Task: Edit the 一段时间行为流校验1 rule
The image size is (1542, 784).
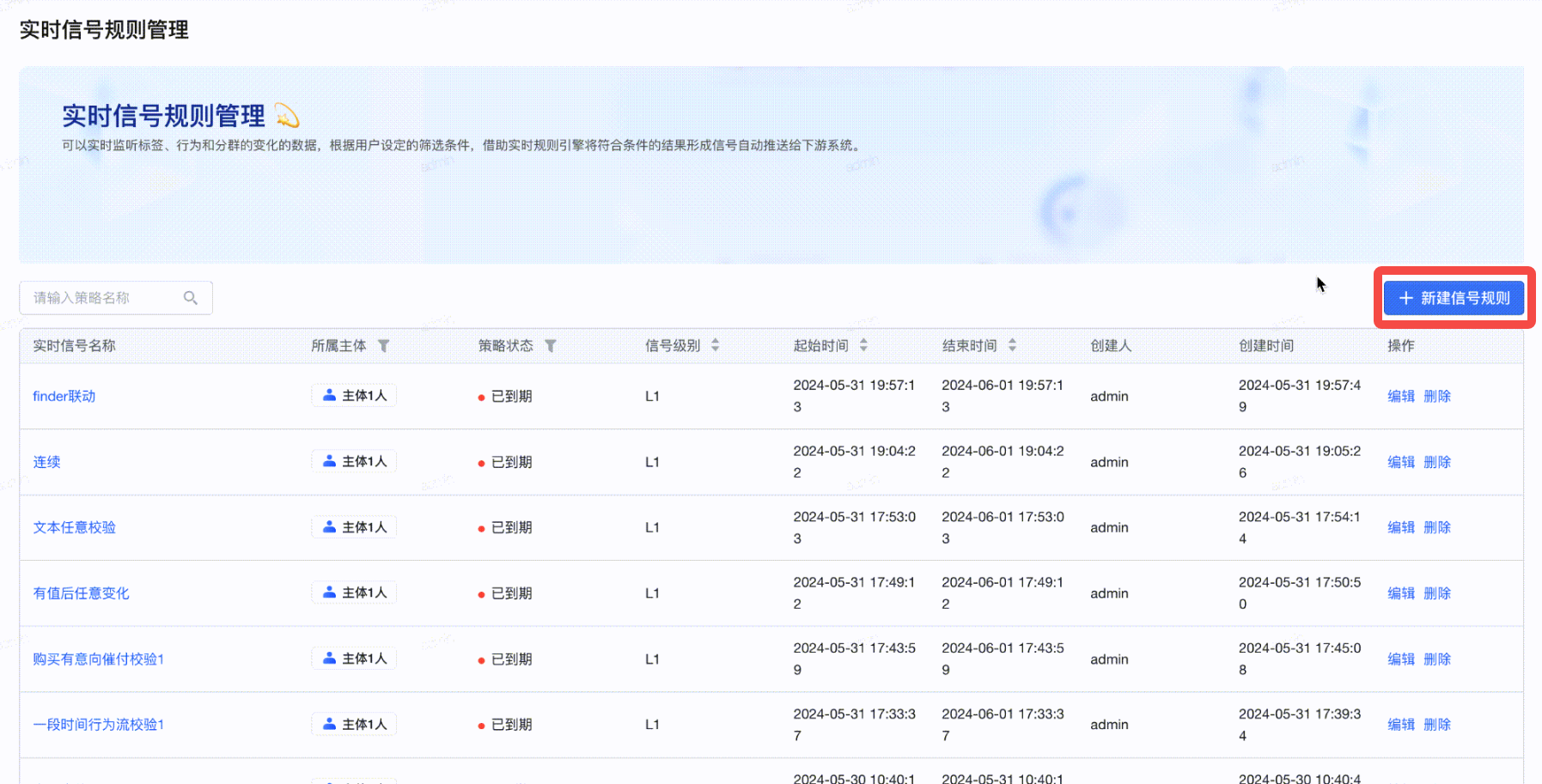Action: click(1401, 725)
